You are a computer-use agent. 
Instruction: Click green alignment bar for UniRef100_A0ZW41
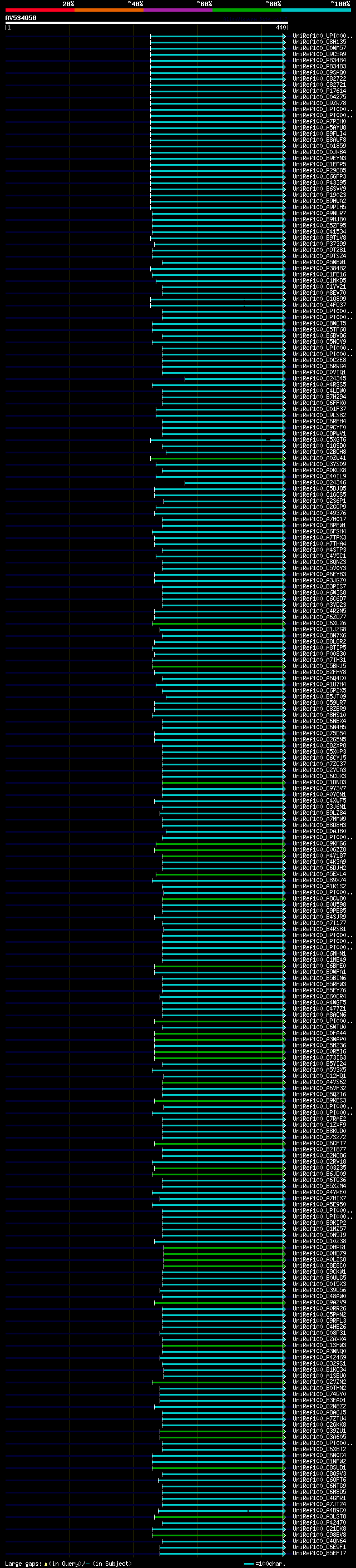click(x=218, y=458)
